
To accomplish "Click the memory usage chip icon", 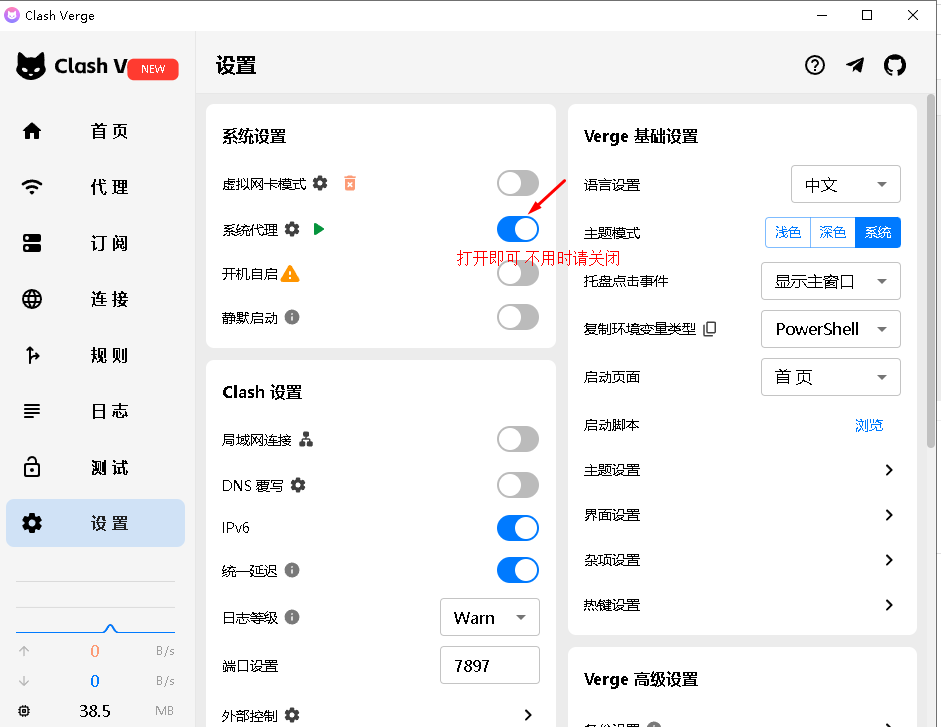I will click(x=24, y=711).
